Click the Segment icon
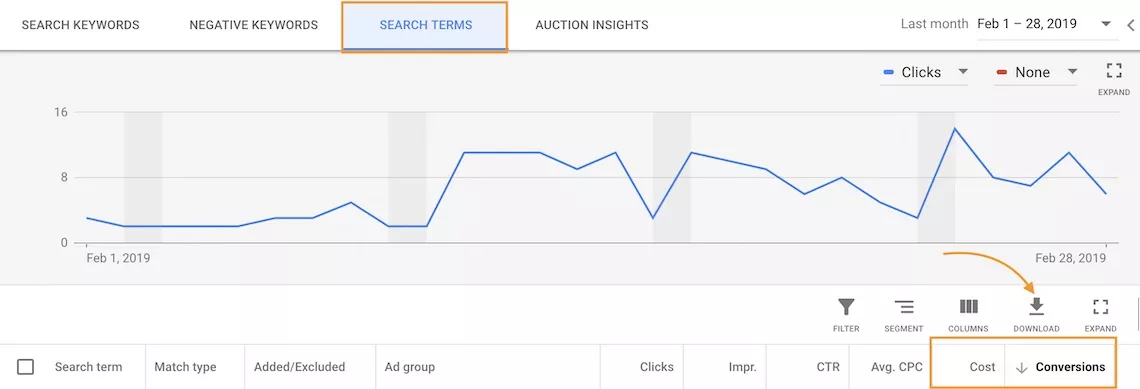The image size is (1140, 389). pos(904,314)
